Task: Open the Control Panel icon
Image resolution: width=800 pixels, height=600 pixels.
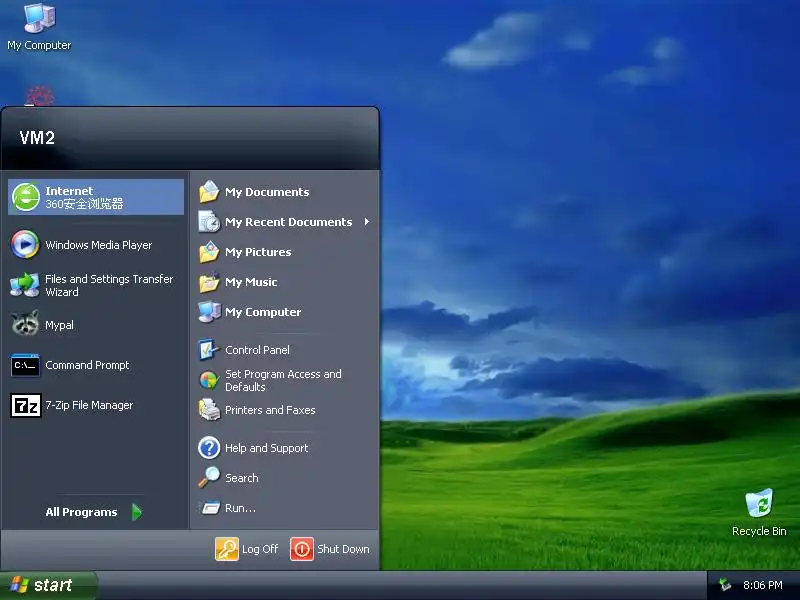Action: (209, 349)
